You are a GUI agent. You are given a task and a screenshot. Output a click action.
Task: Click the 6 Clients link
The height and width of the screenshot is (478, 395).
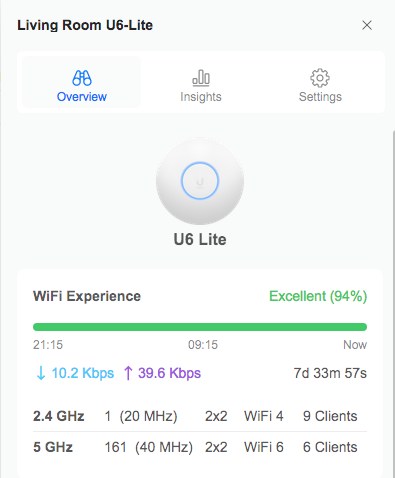point(330,447)
